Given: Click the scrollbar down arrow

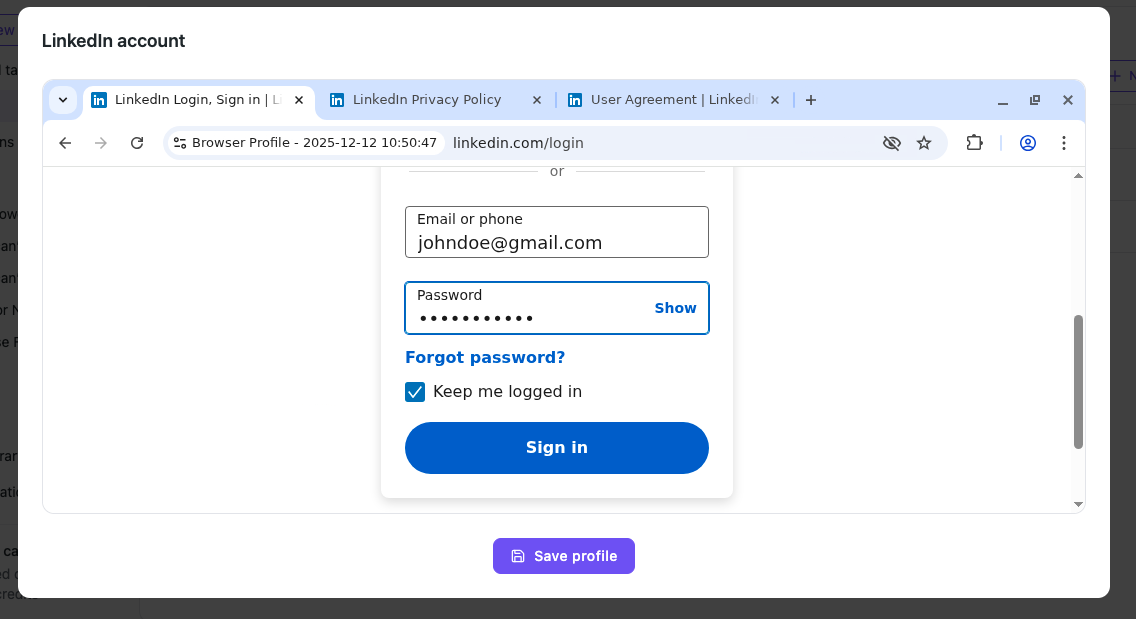Looking at the screenshot, I should [1078, 504].
